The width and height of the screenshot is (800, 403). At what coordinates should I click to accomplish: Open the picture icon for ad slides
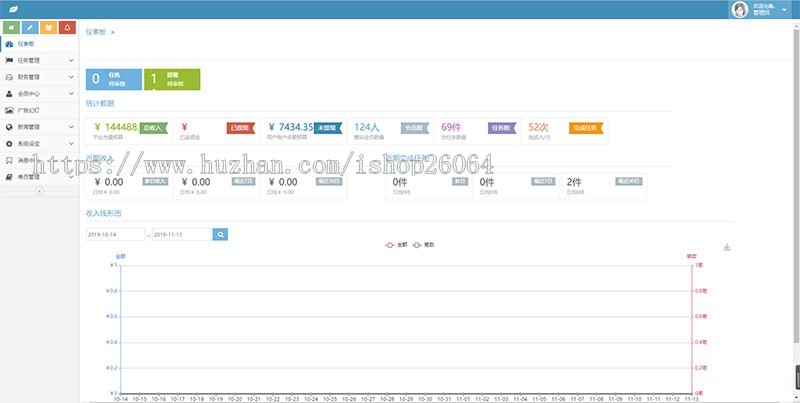(9, 110)
